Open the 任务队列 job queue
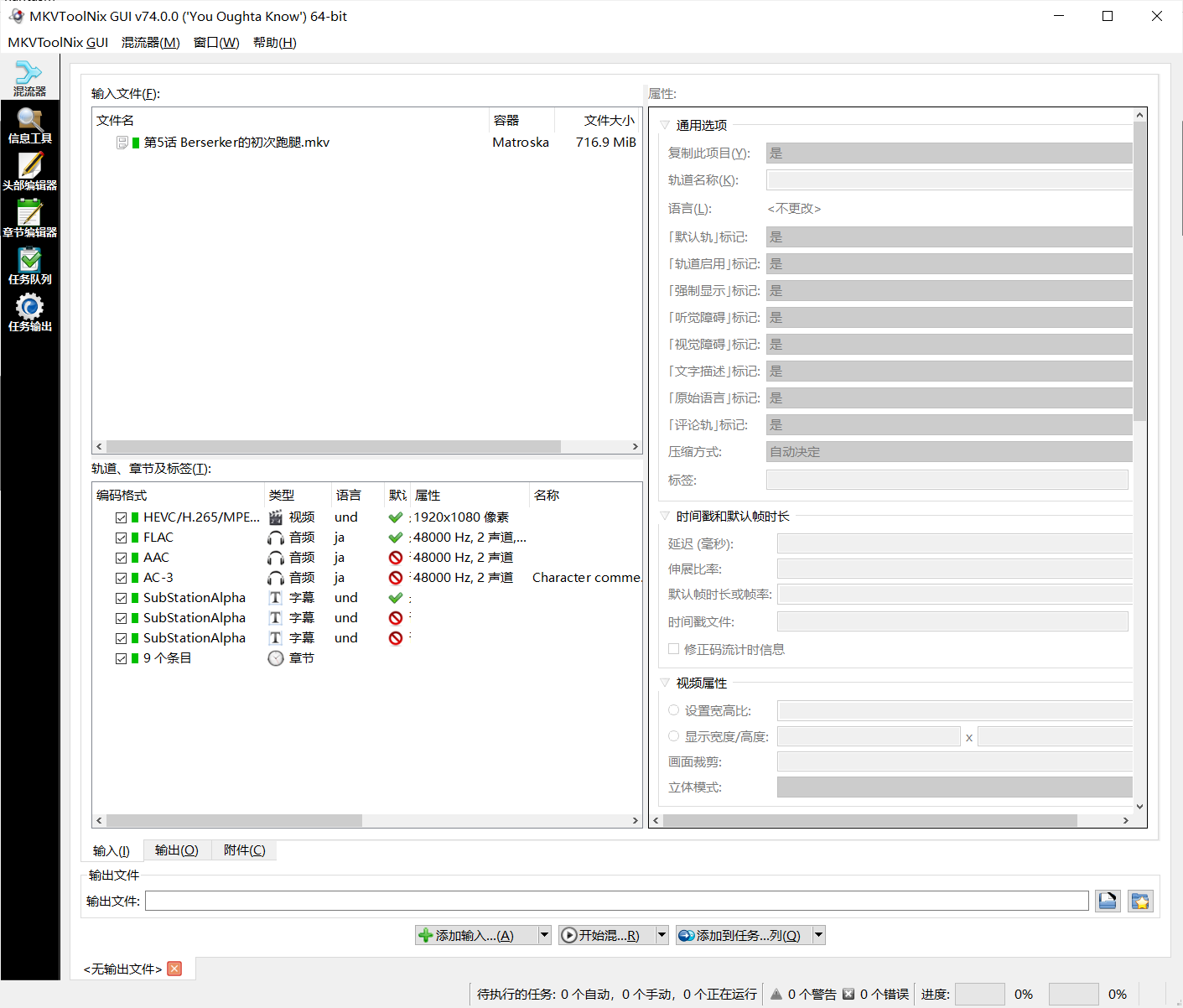The width and height of the screenshot is (1183, 1008). (29, 266)
